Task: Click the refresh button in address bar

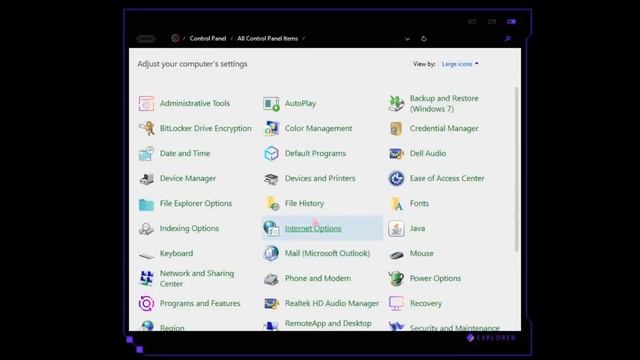Action: (424, 39)
